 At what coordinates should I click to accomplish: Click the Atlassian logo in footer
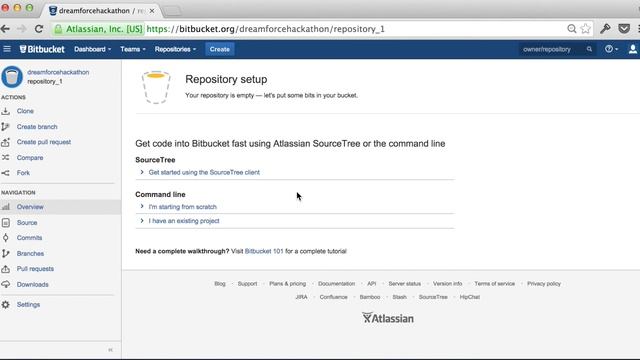(x=388, y=318)
